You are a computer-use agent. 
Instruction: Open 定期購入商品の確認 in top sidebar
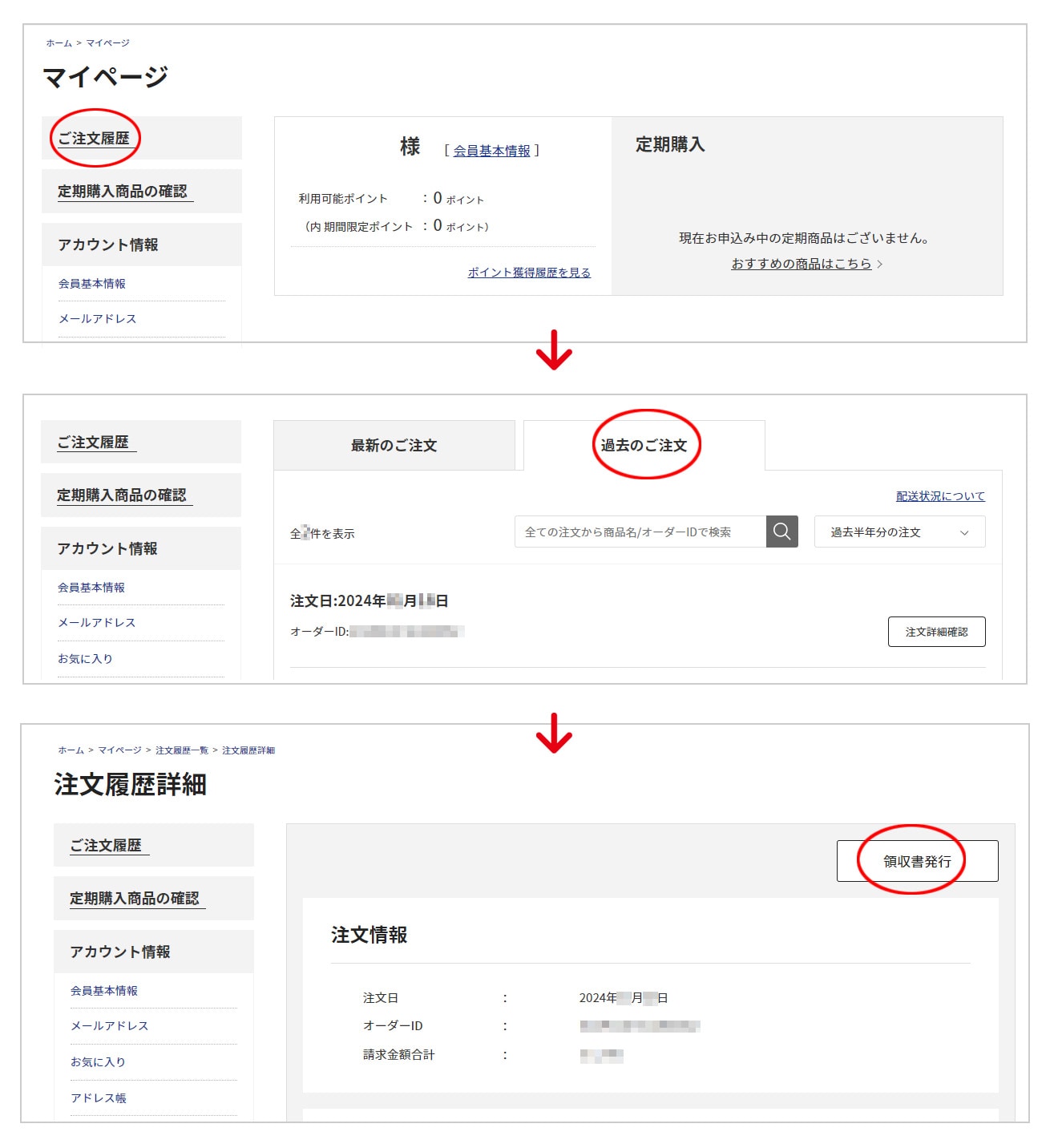tap(123, 192)
